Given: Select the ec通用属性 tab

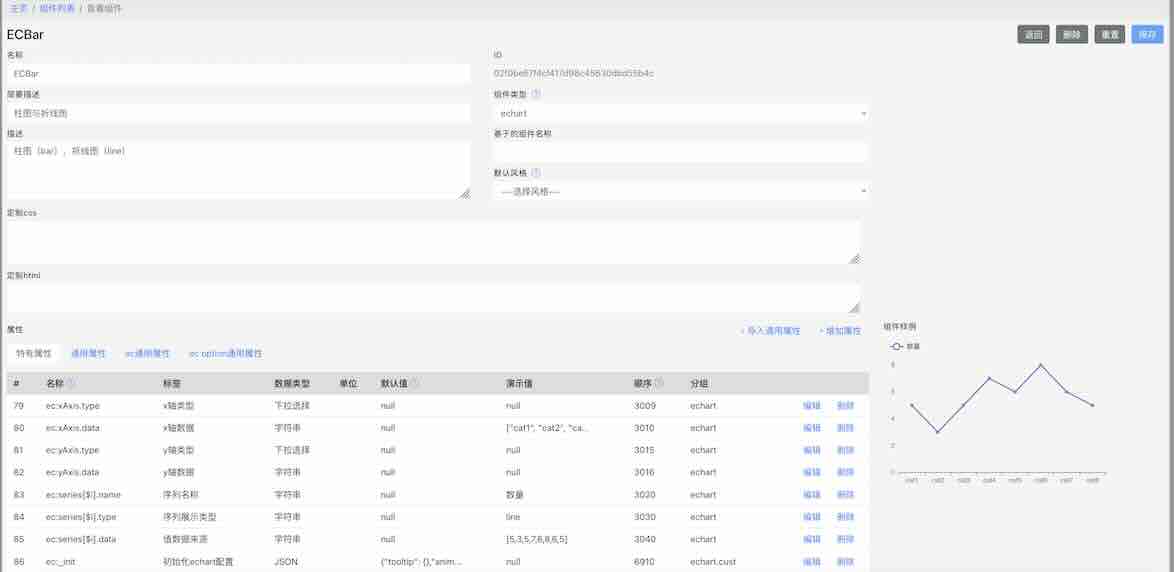Looking at the screenshot, I should (x=147, y=354).
